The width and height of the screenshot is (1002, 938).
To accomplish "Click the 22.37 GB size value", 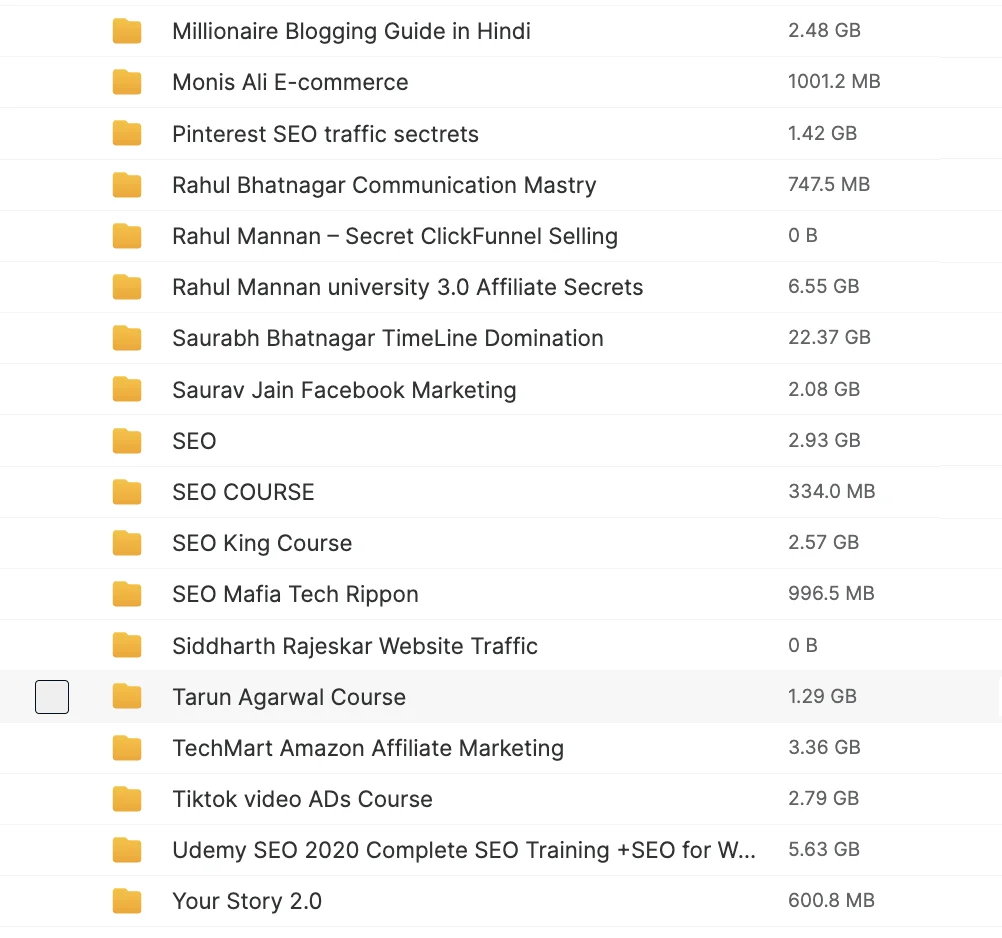I will tap(829, 338).
